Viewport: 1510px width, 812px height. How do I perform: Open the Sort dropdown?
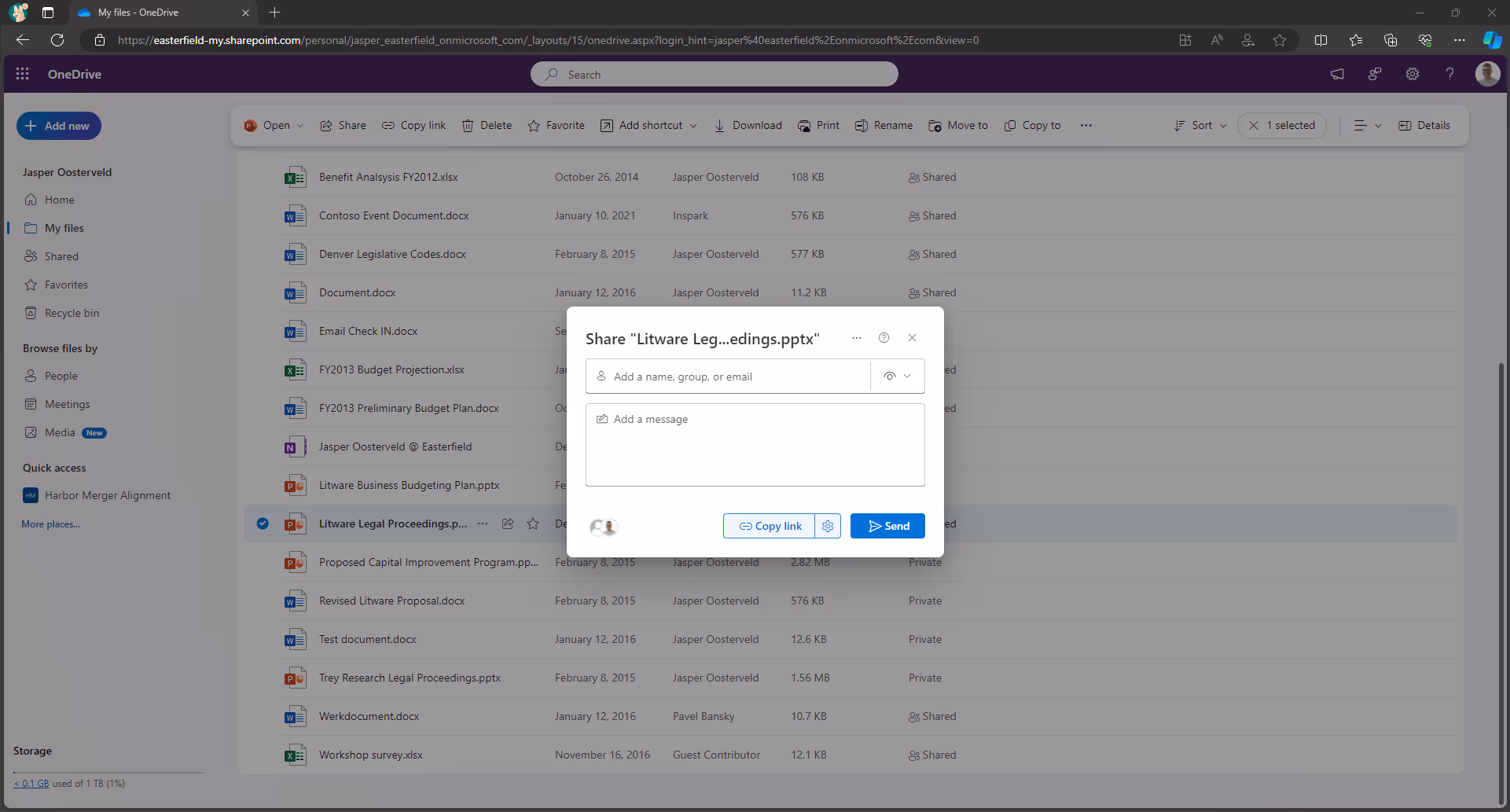[1200, 126]
